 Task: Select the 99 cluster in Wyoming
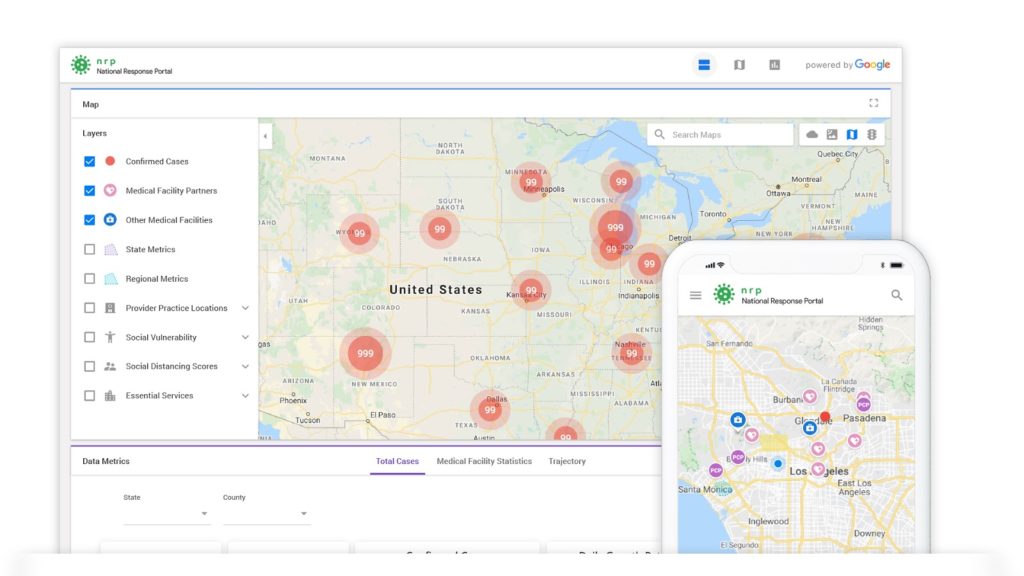pos(359,233)
